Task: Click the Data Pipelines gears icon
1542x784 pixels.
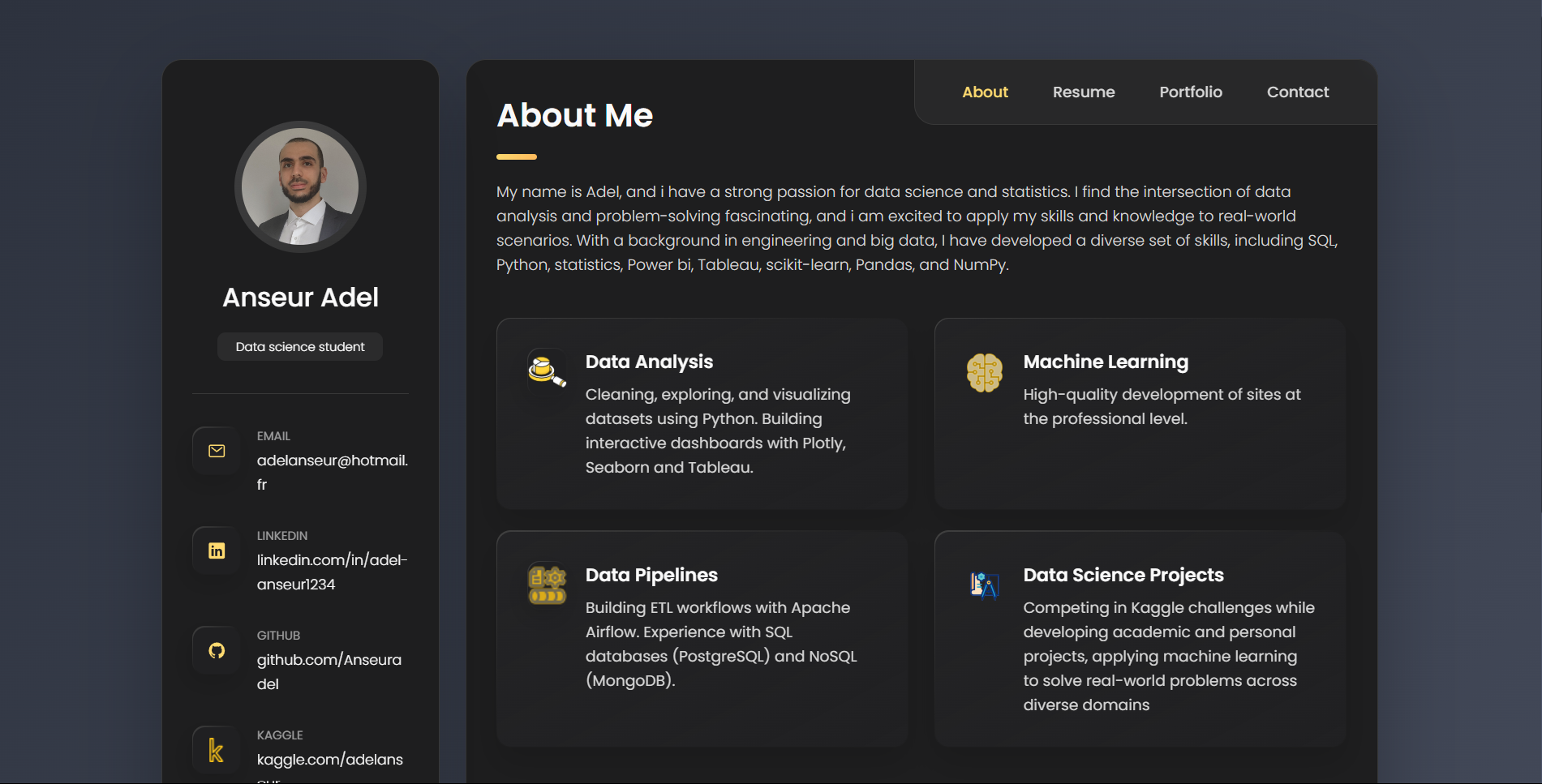Action: [x=547, y=585]
